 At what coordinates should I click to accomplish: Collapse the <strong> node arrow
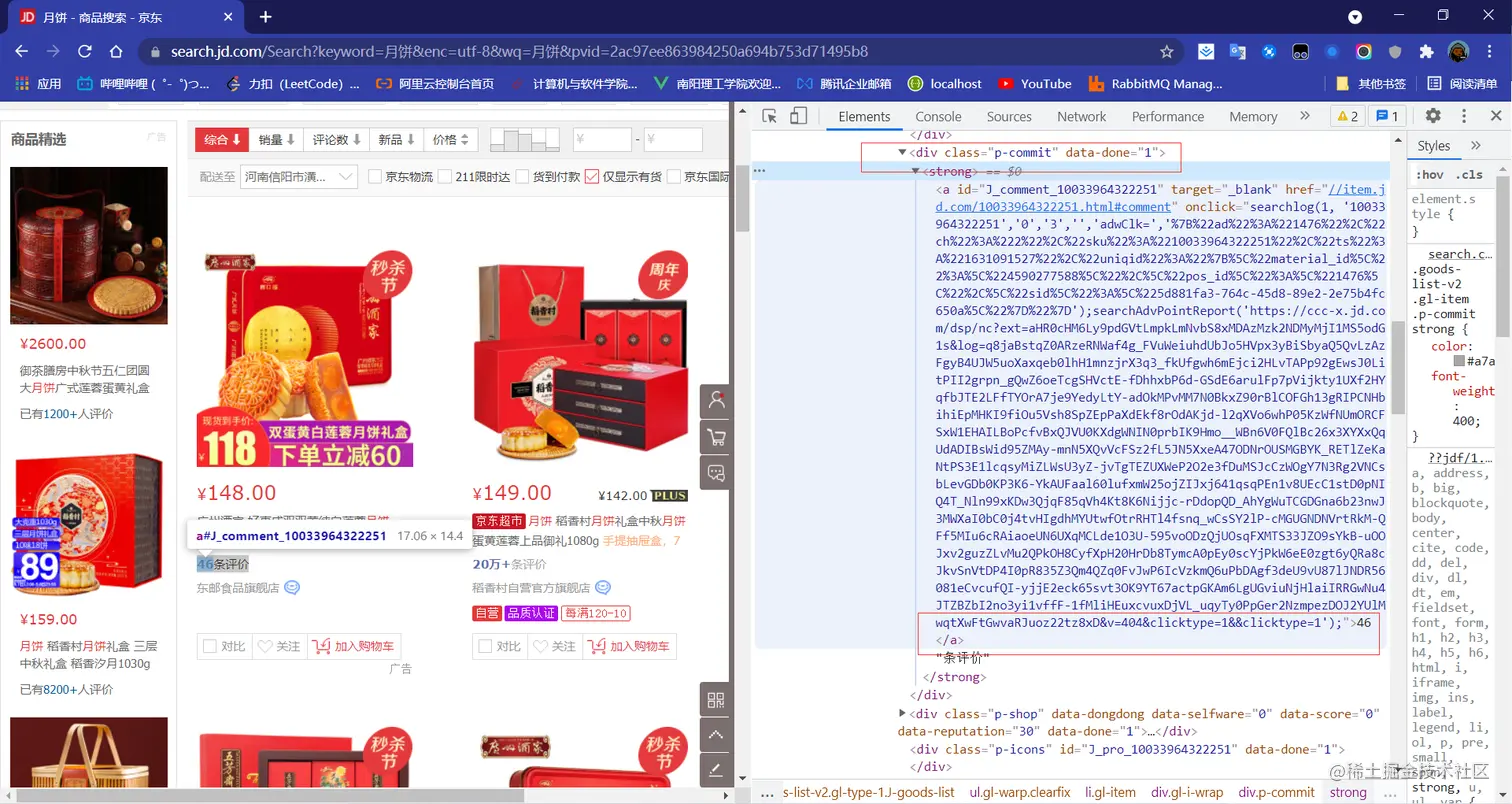[915, 172]
